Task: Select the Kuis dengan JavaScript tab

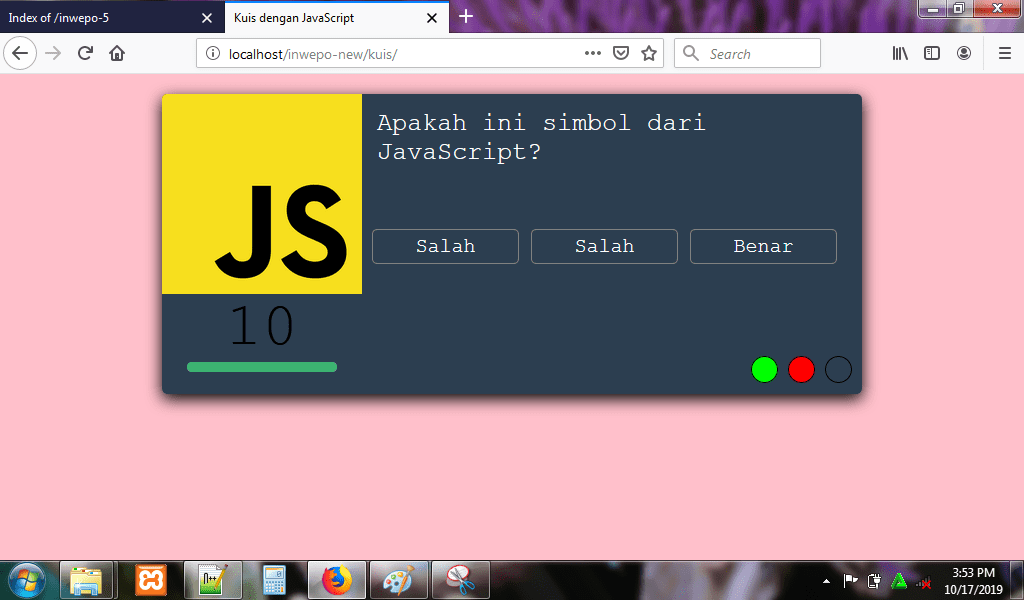Action: [336, 18]
